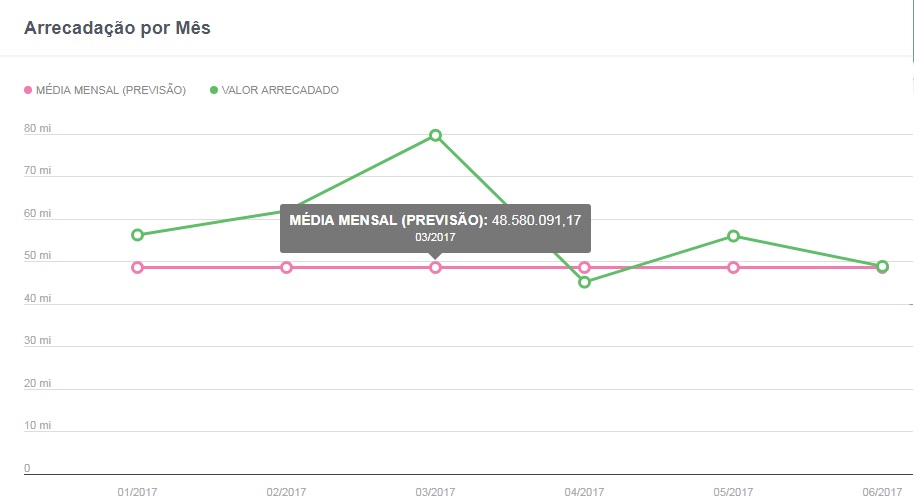Pick the green data point for 05/2017
The image size is (914, 503).
click(733, 236)
